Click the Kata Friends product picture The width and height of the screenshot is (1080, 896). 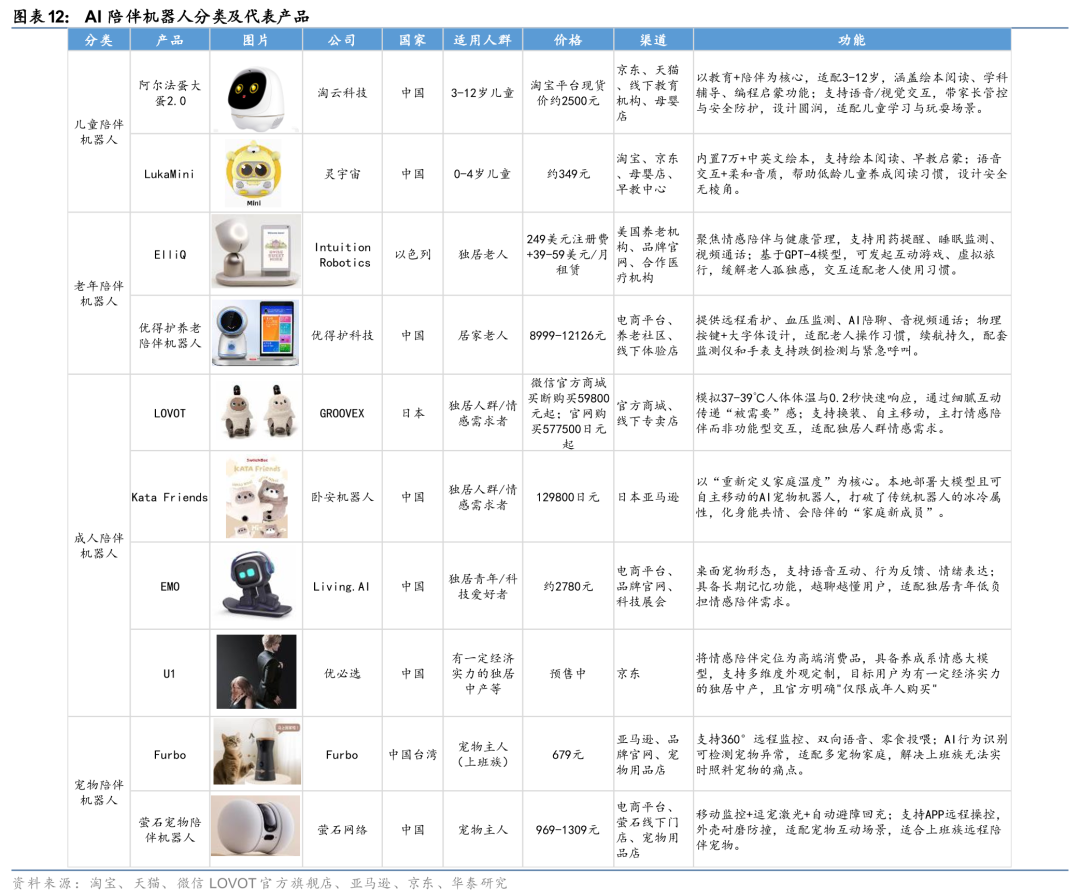(256, 497)
